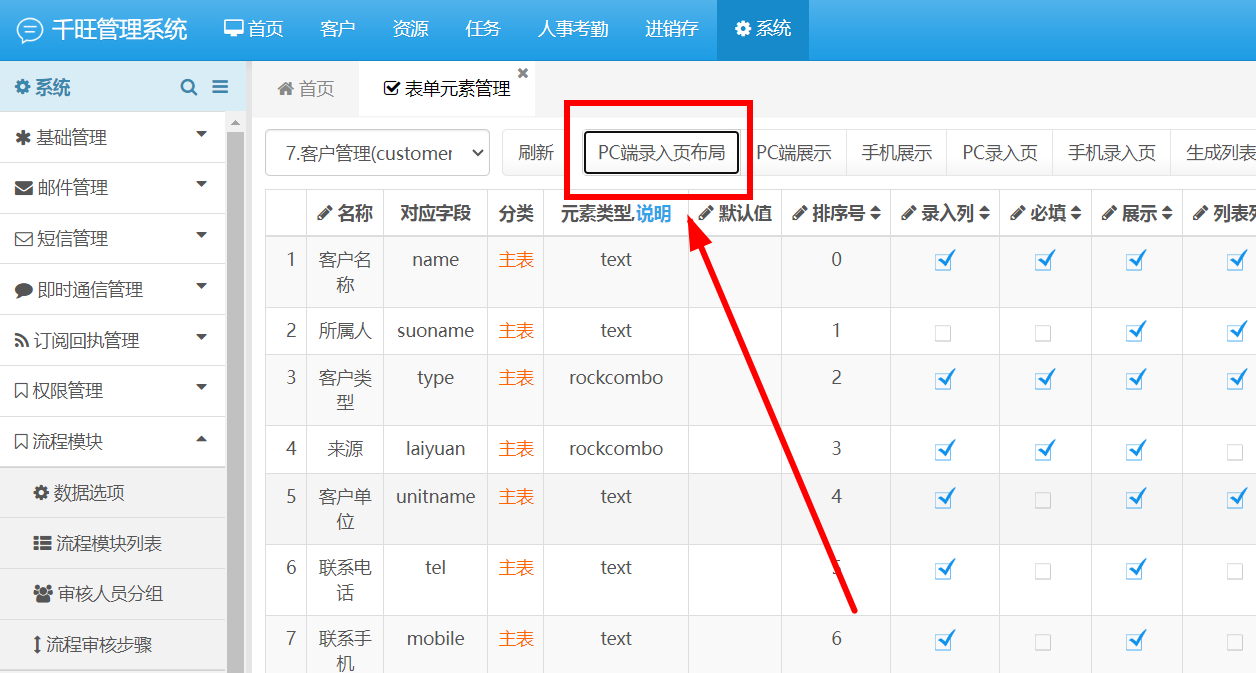1256x673 pixels.
Task: Click the PC端录入页布局 button
Action: 661,153
